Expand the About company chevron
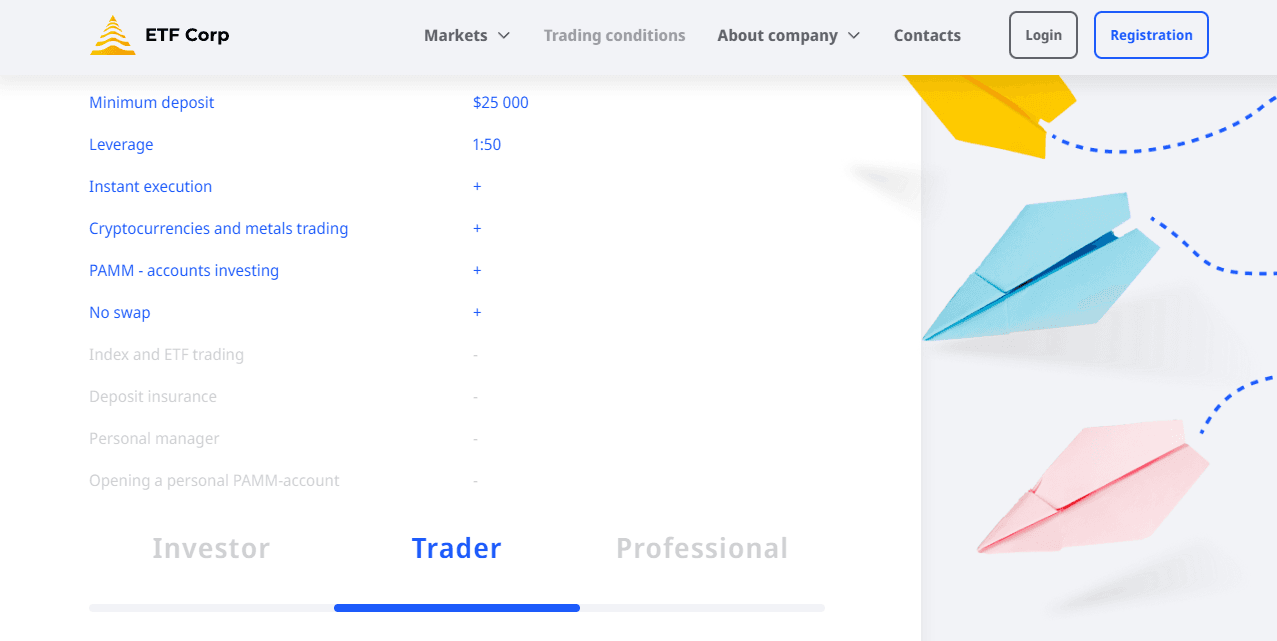The image size is (1277, 641). pyautogui.click(x=854, y=36)
